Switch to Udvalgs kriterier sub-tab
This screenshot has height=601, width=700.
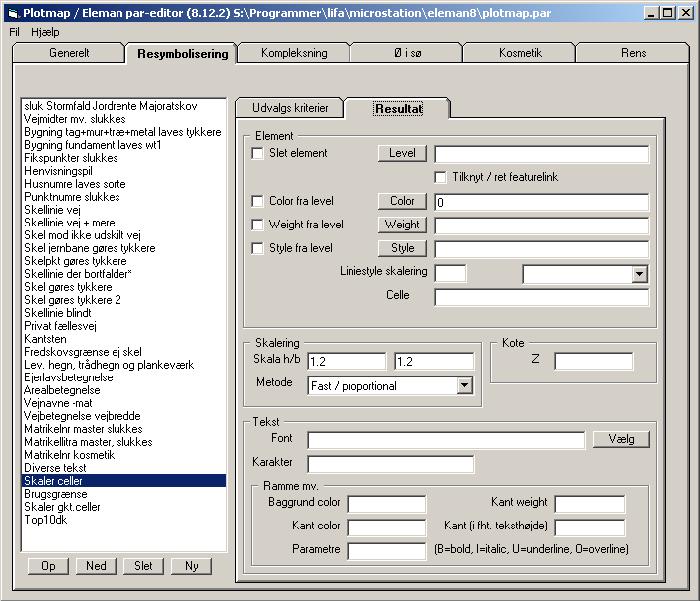coord(290,108)
